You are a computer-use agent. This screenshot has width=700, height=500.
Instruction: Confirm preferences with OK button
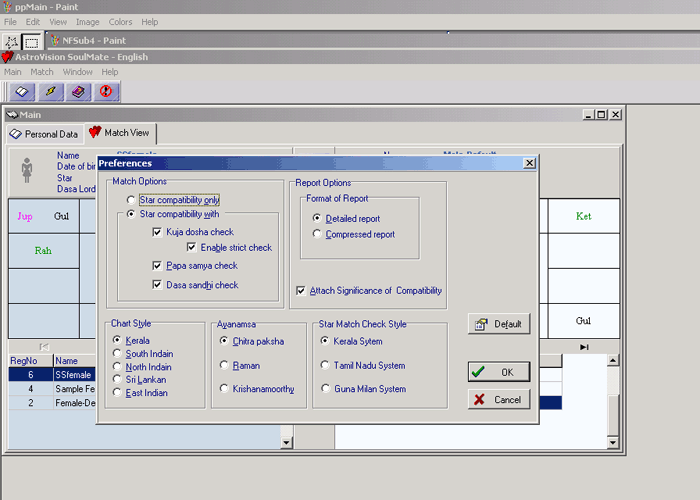point(499,372)
